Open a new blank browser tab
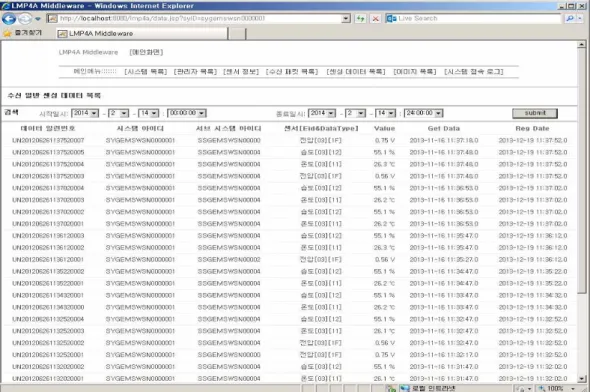The height and width of the screenshot is (392, 590). 237,33
